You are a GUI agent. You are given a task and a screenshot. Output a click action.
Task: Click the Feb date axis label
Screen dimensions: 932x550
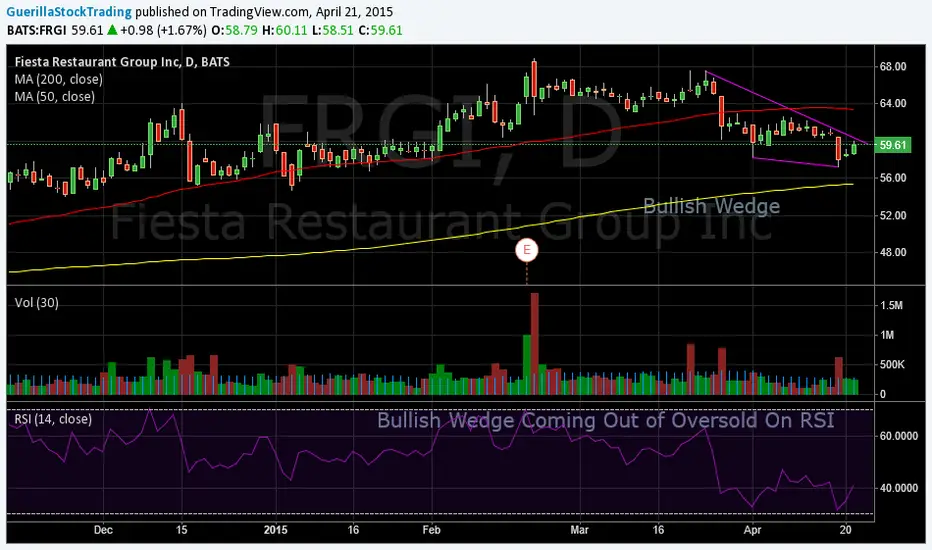432,530
